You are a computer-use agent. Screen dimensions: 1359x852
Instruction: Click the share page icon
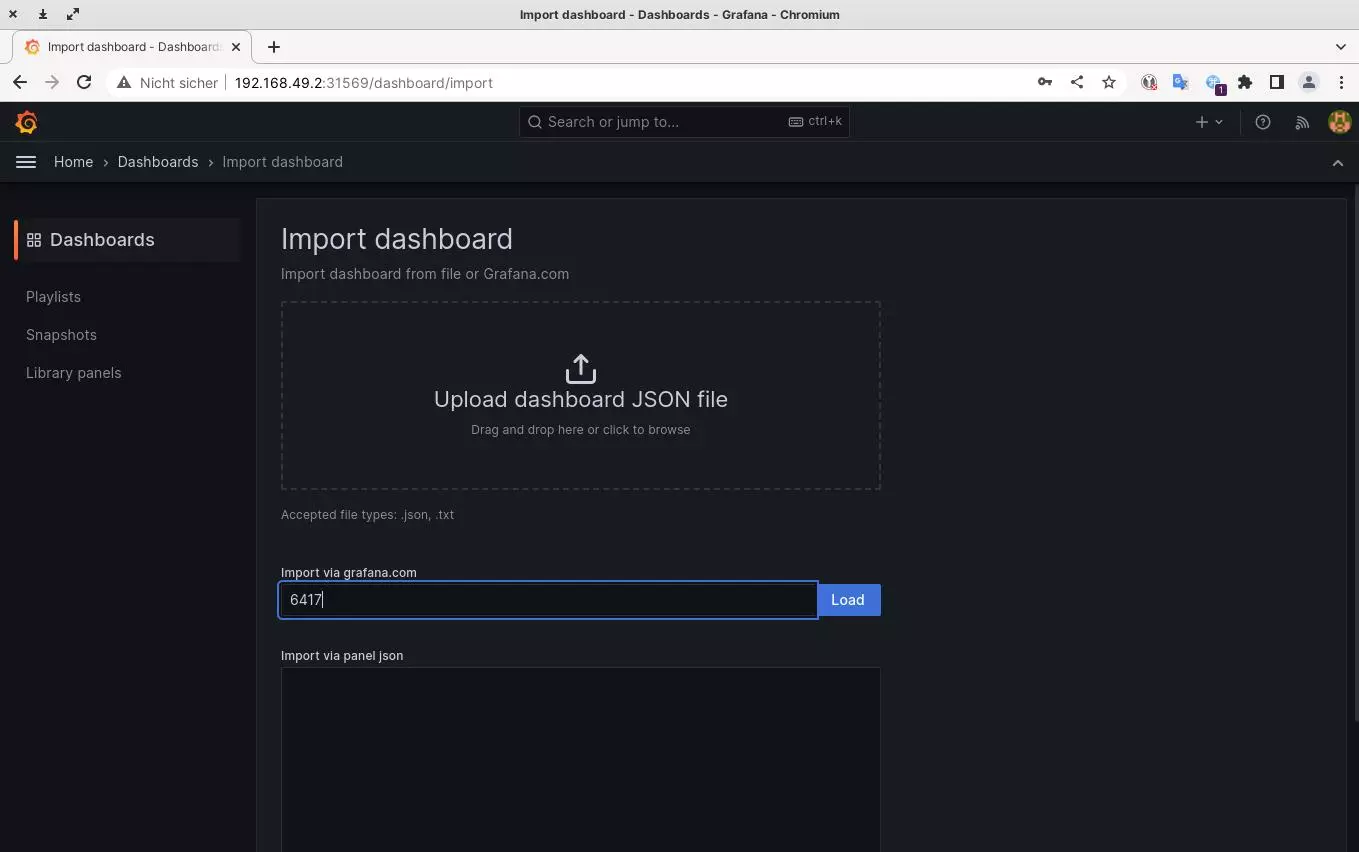tap(1077, 83)
